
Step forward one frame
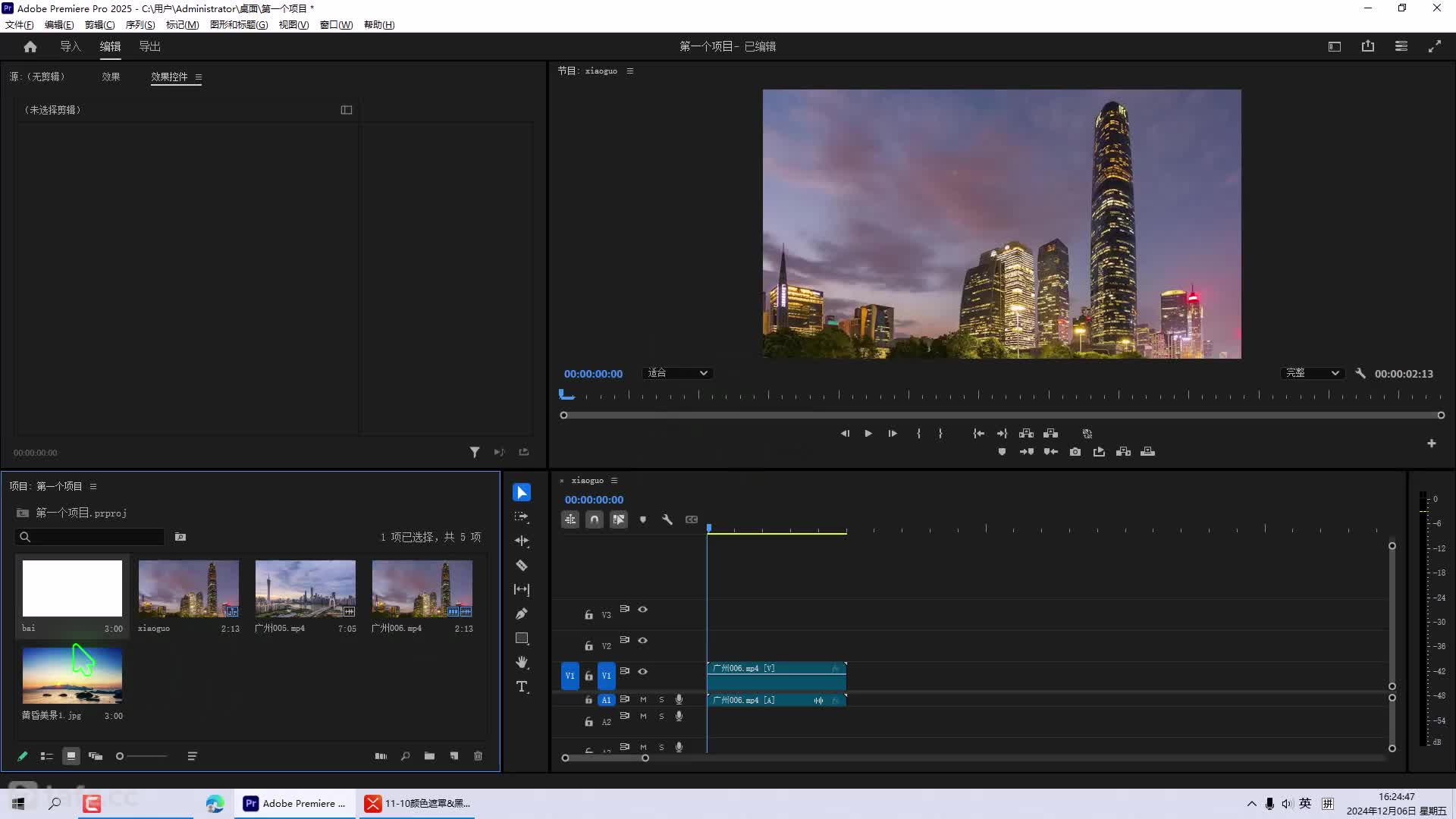(x=893, y=434)
